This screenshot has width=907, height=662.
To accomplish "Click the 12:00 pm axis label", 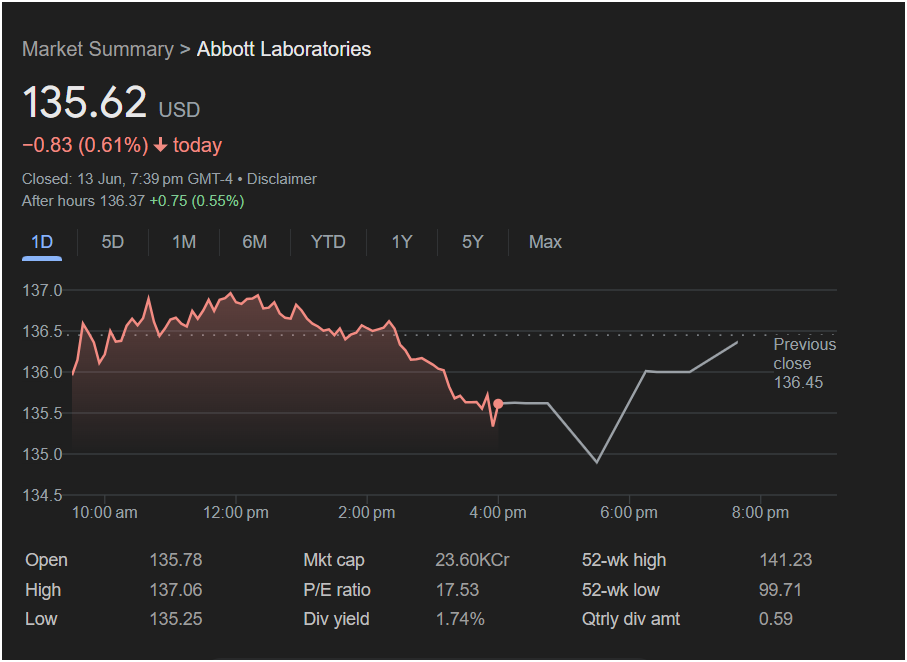I will tap(236, 513).
